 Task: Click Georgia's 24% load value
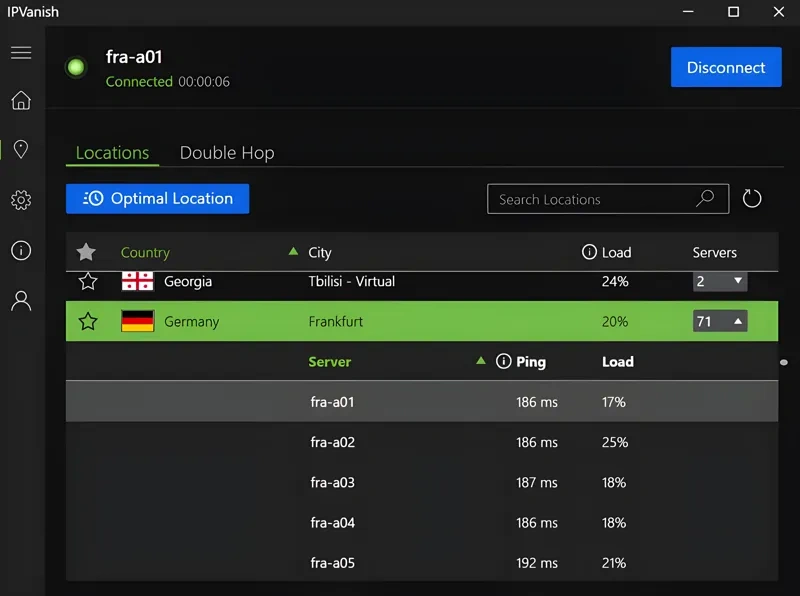[x=615, y=281]
